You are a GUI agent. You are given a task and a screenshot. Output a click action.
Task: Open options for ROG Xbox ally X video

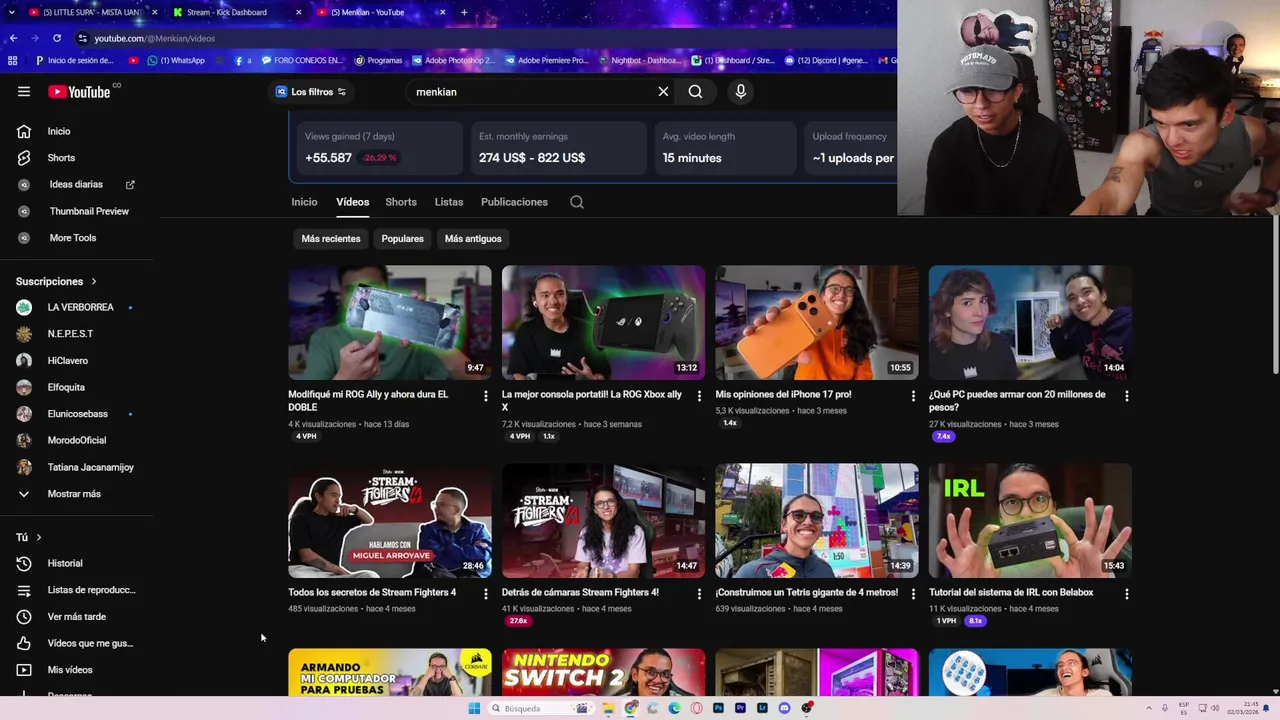(x=699, y=396)
